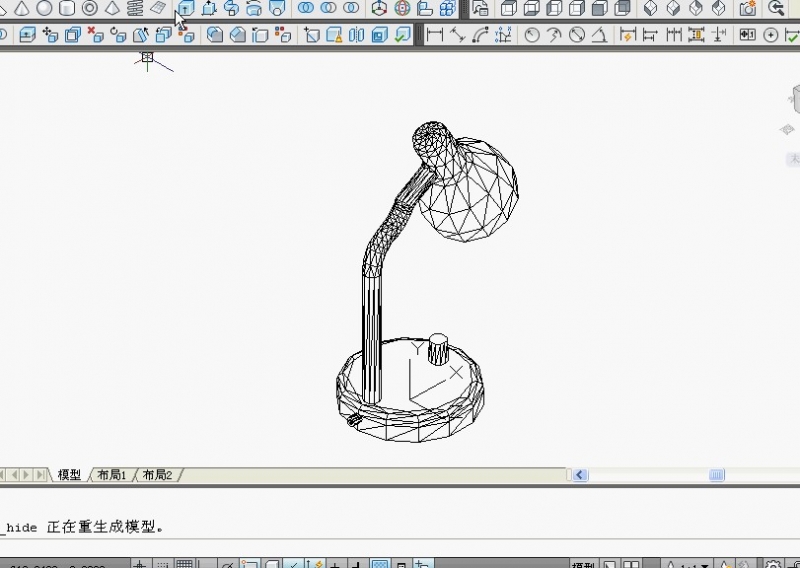Apply the Union boolean operation
The image size is (800, 568).
pos(306,8)
